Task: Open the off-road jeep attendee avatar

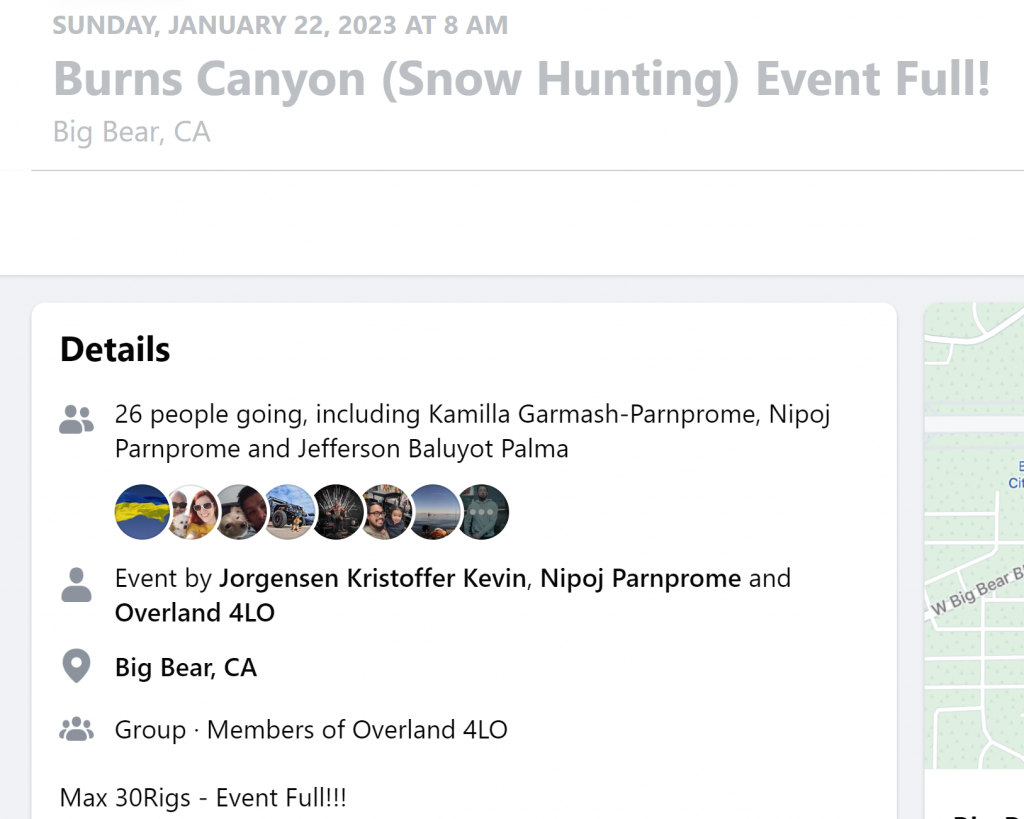Action: tap(289, 512)
